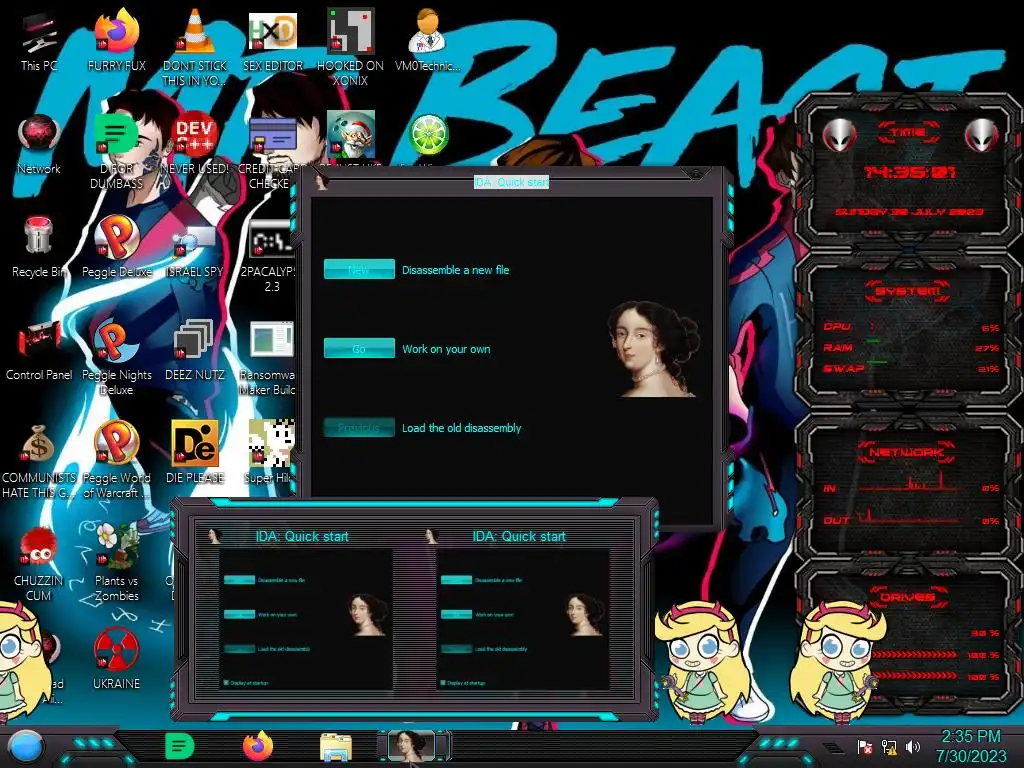The width and height of the screenshot is (1024, 768).
Task: Select the VLC cone DONT STICK THIS shortcut
Action: [x=195, y=47]
